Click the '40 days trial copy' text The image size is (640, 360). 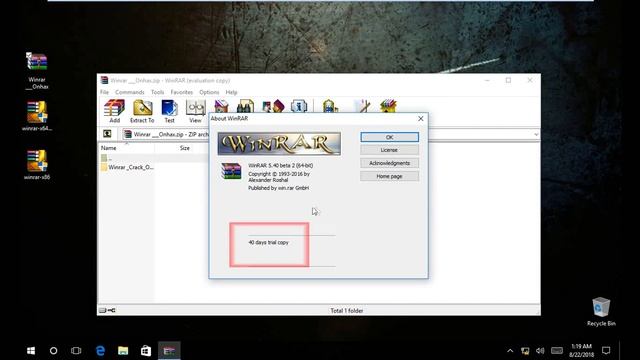point(269,242)
